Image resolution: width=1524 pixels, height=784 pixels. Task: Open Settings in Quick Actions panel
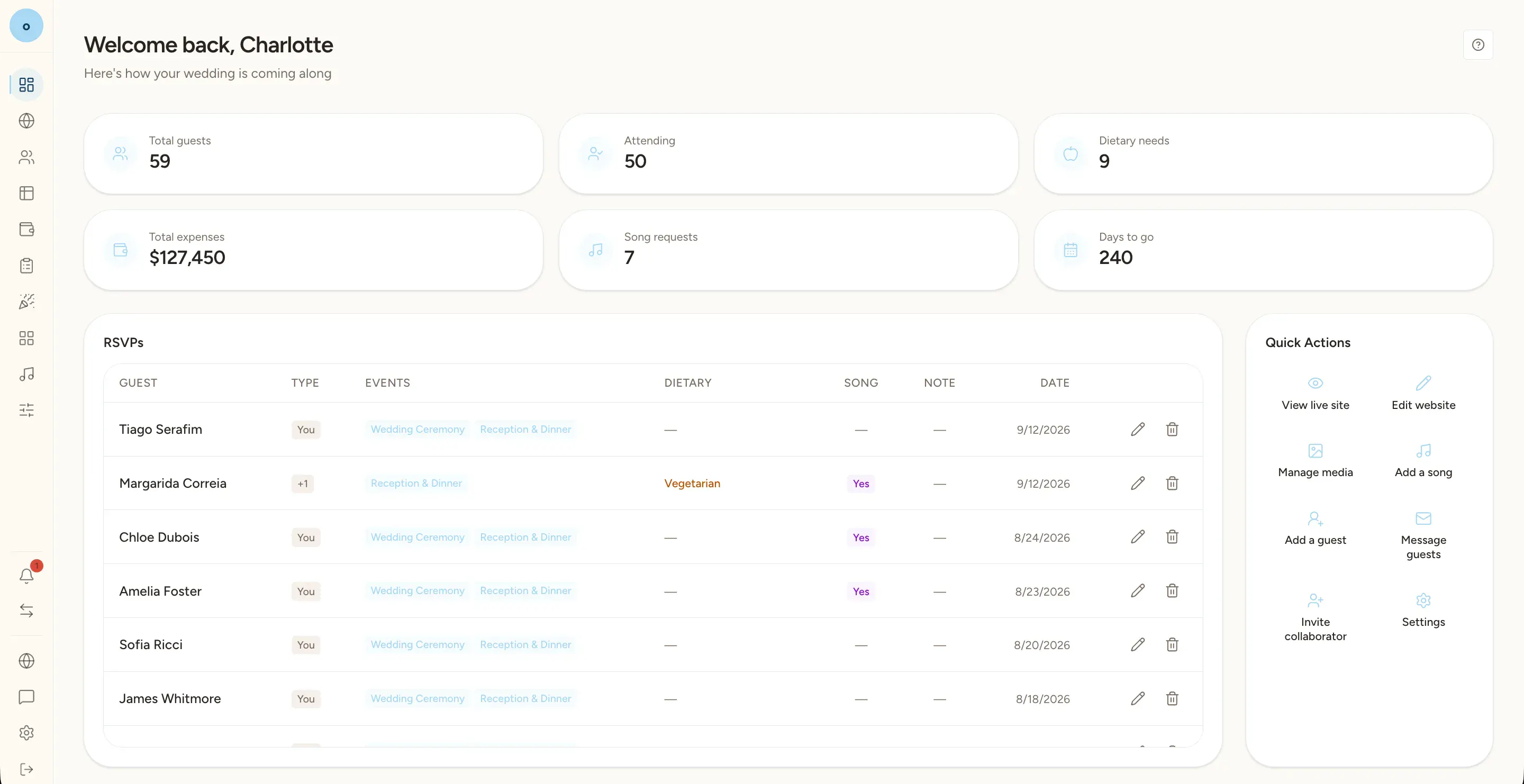pos(1423,610)
